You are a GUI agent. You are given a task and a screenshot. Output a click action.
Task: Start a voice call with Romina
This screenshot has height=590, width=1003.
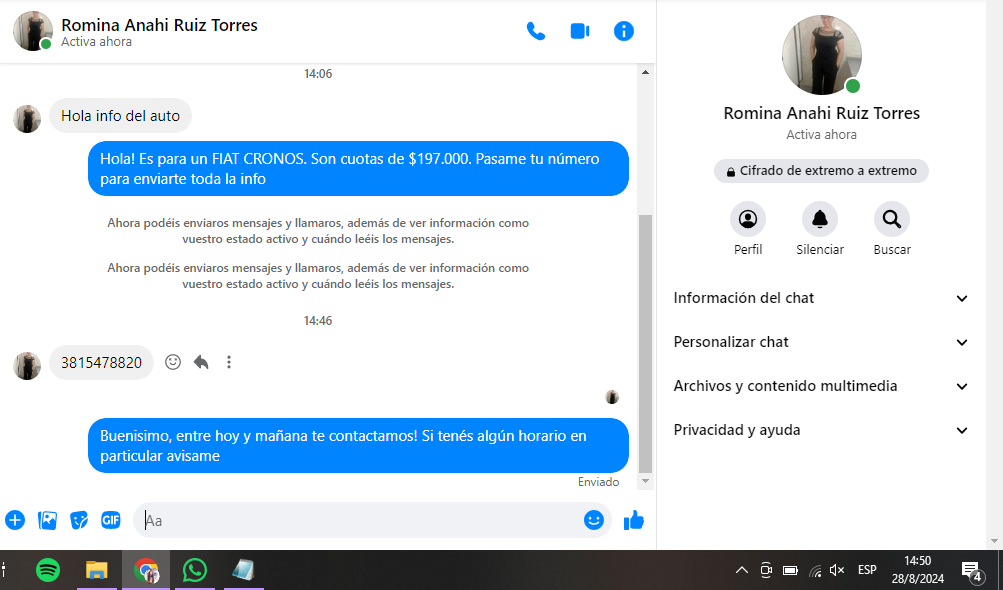pos(536,31)
